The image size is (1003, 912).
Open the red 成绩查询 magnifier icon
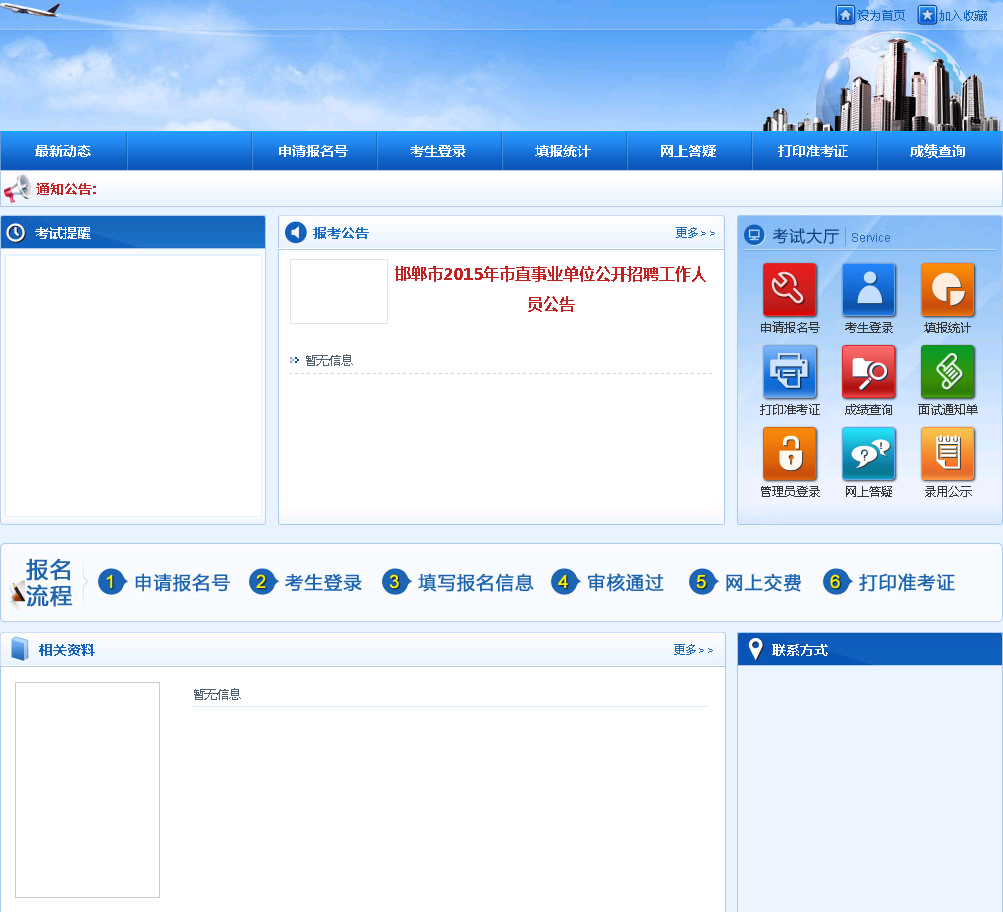(x=869, y=371)
